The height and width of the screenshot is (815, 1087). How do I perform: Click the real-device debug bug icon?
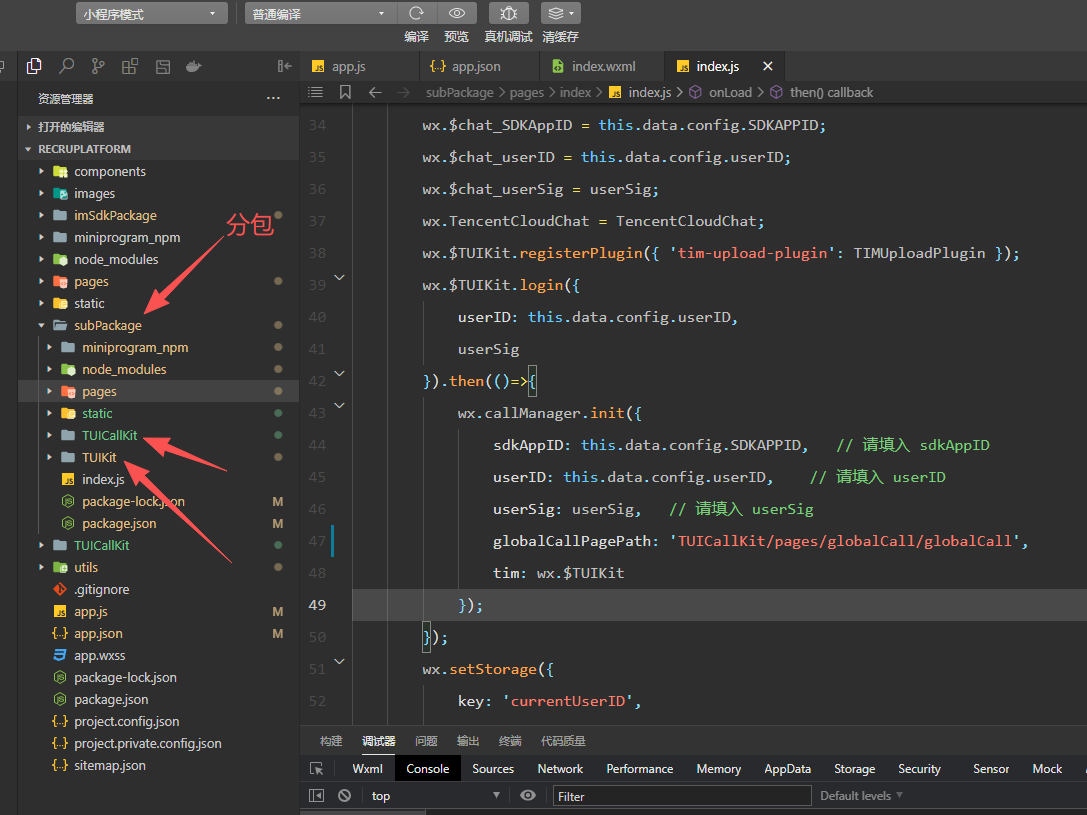tap(509, 13)
